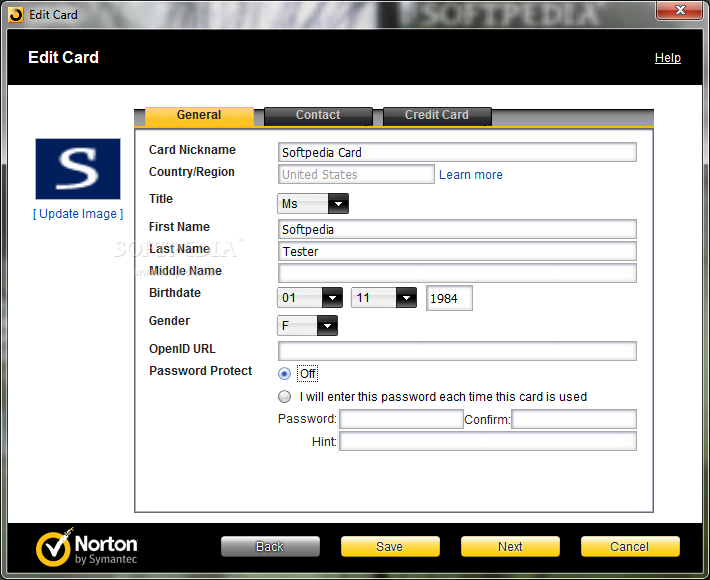
Task: Open the birthdate day dropdown showing 11
Action: (x=384, y=298)
